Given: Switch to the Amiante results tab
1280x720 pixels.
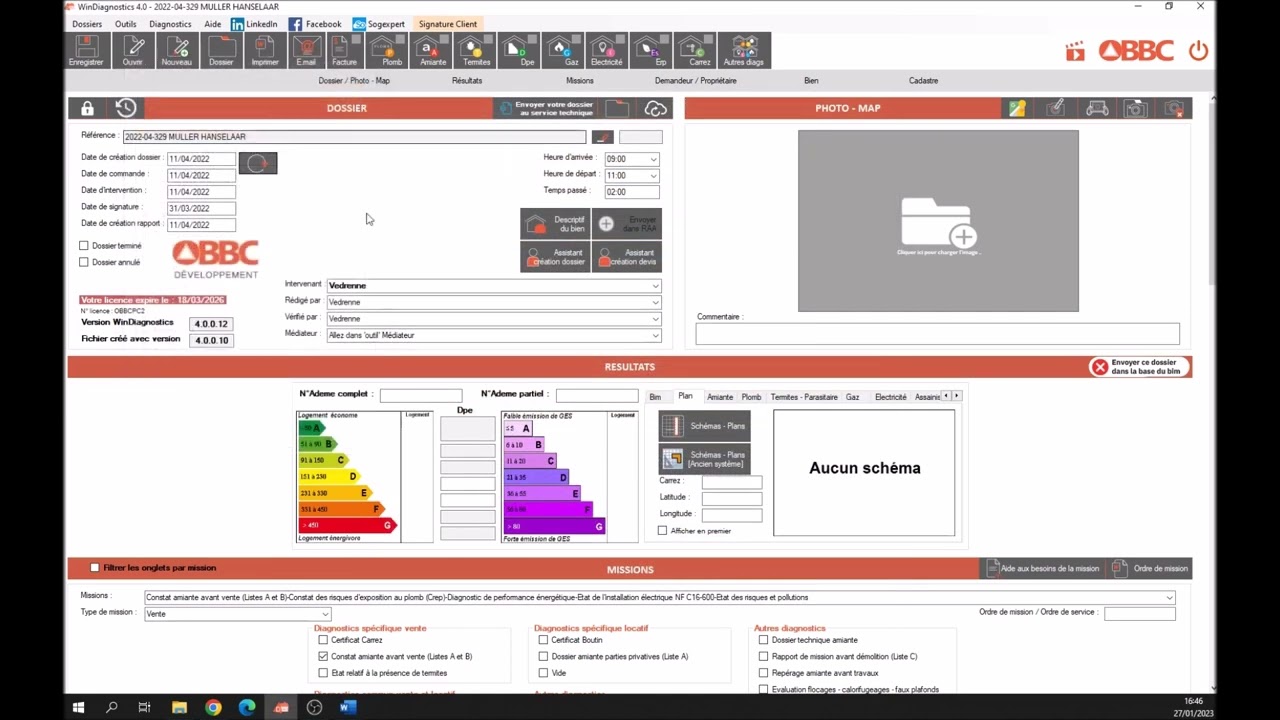Looking at the screenshot, I should [720, 397].
